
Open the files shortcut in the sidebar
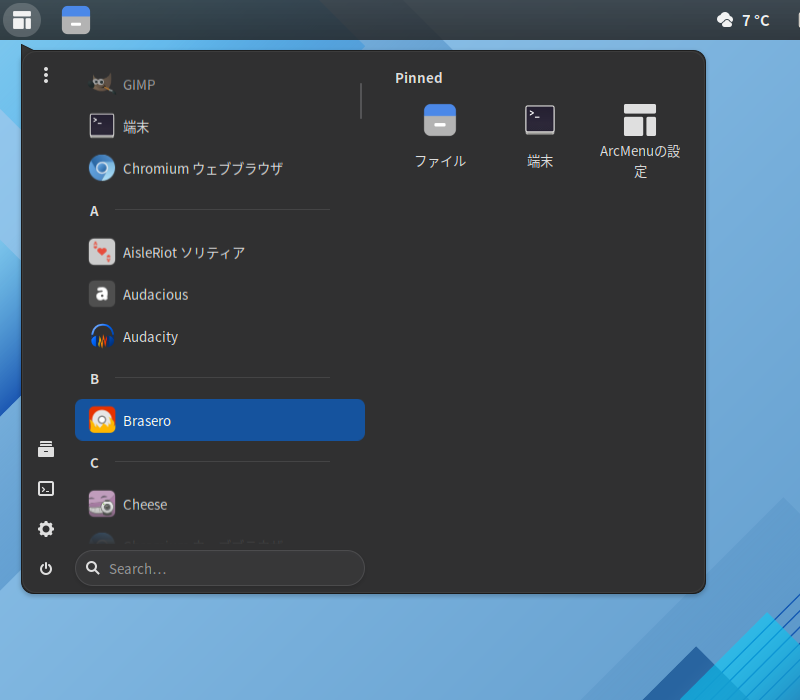point(46,449)
